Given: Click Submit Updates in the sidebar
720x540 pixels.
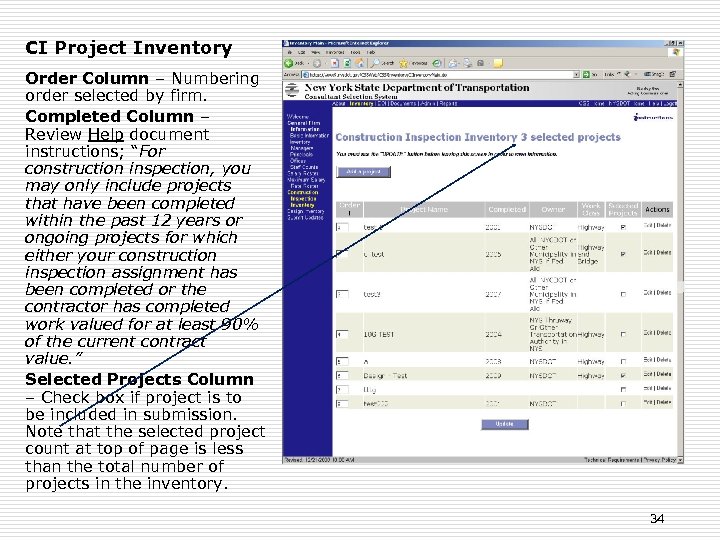Looking at the screenshot, I should [306, 218].
